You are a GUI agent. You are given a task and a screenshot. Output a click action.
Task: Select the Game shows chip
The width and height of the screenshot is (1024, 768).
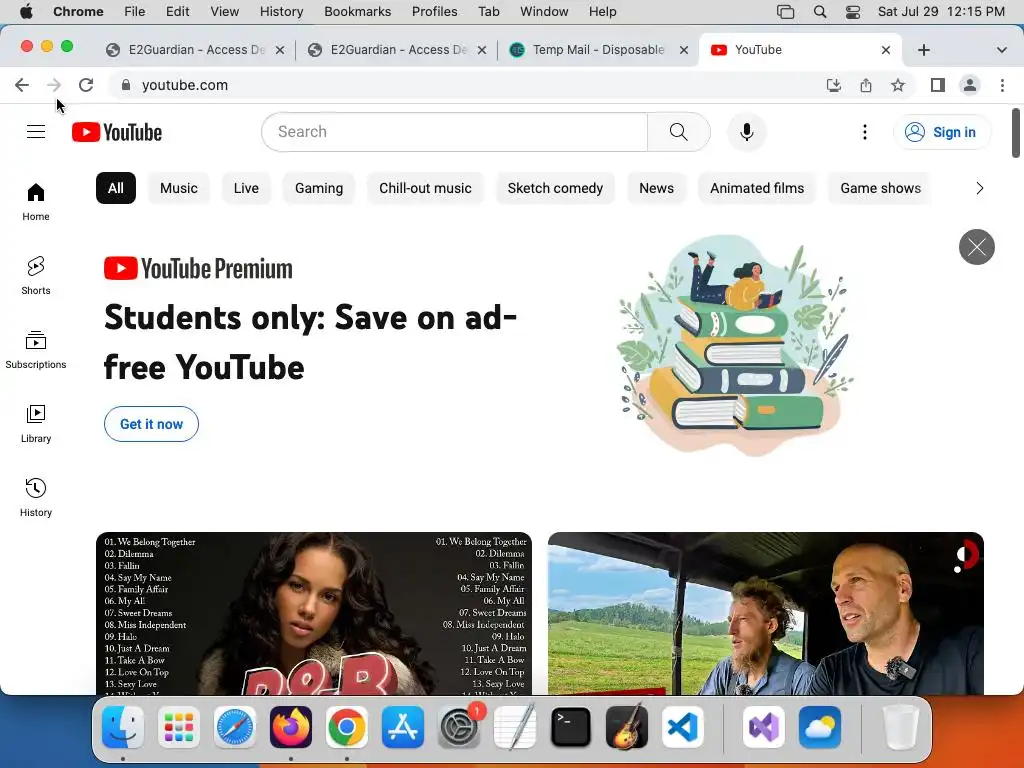click(x=880, y=188)
